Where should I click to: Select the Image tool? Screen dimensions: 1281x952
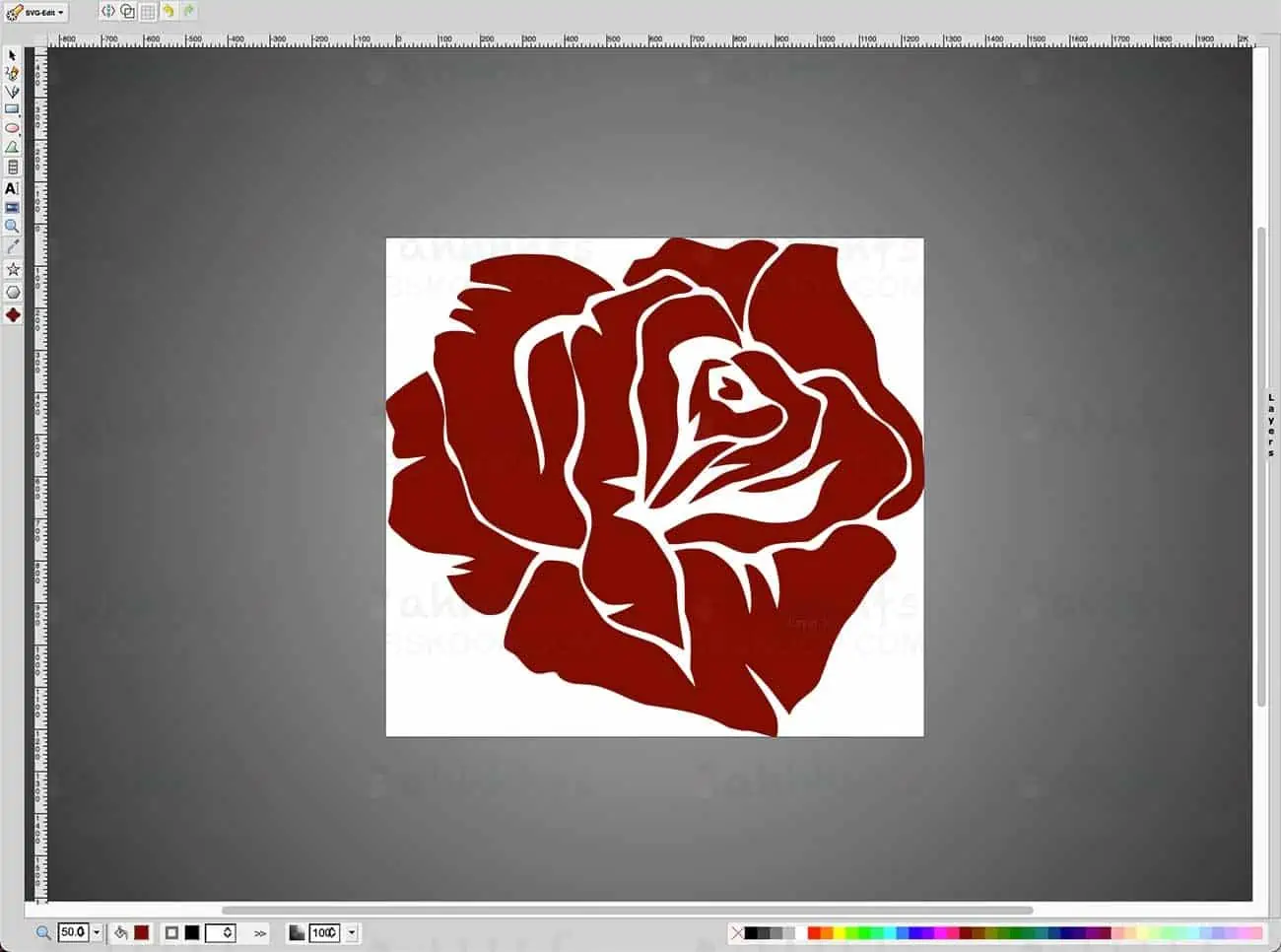coord(12,208)
